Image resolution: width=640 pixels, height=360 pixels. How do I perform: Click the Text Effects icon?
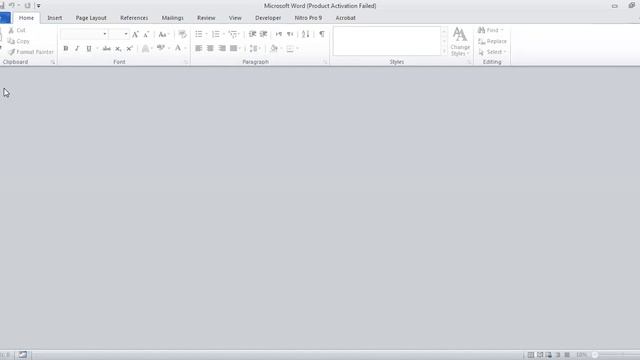point(145,49)
